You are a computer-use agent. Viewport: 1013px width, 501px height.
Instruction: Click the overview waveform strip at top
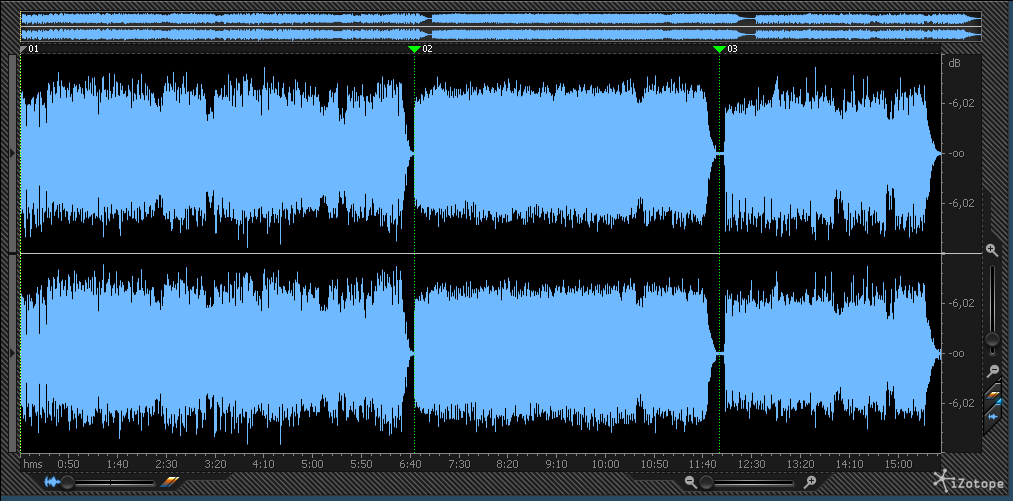click(500, 27)
